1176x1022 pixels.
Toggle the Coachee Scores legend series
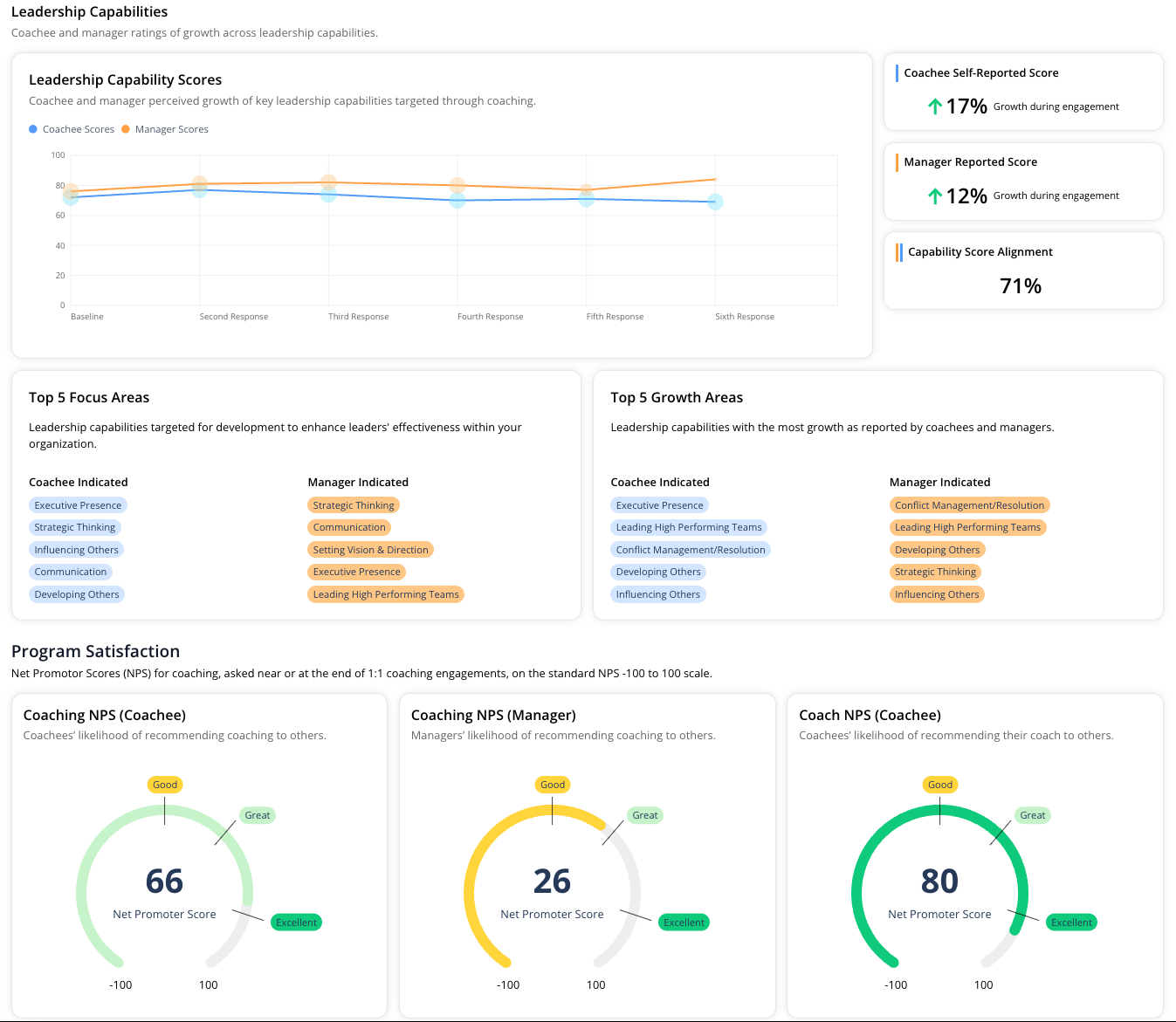pos(72,129)
